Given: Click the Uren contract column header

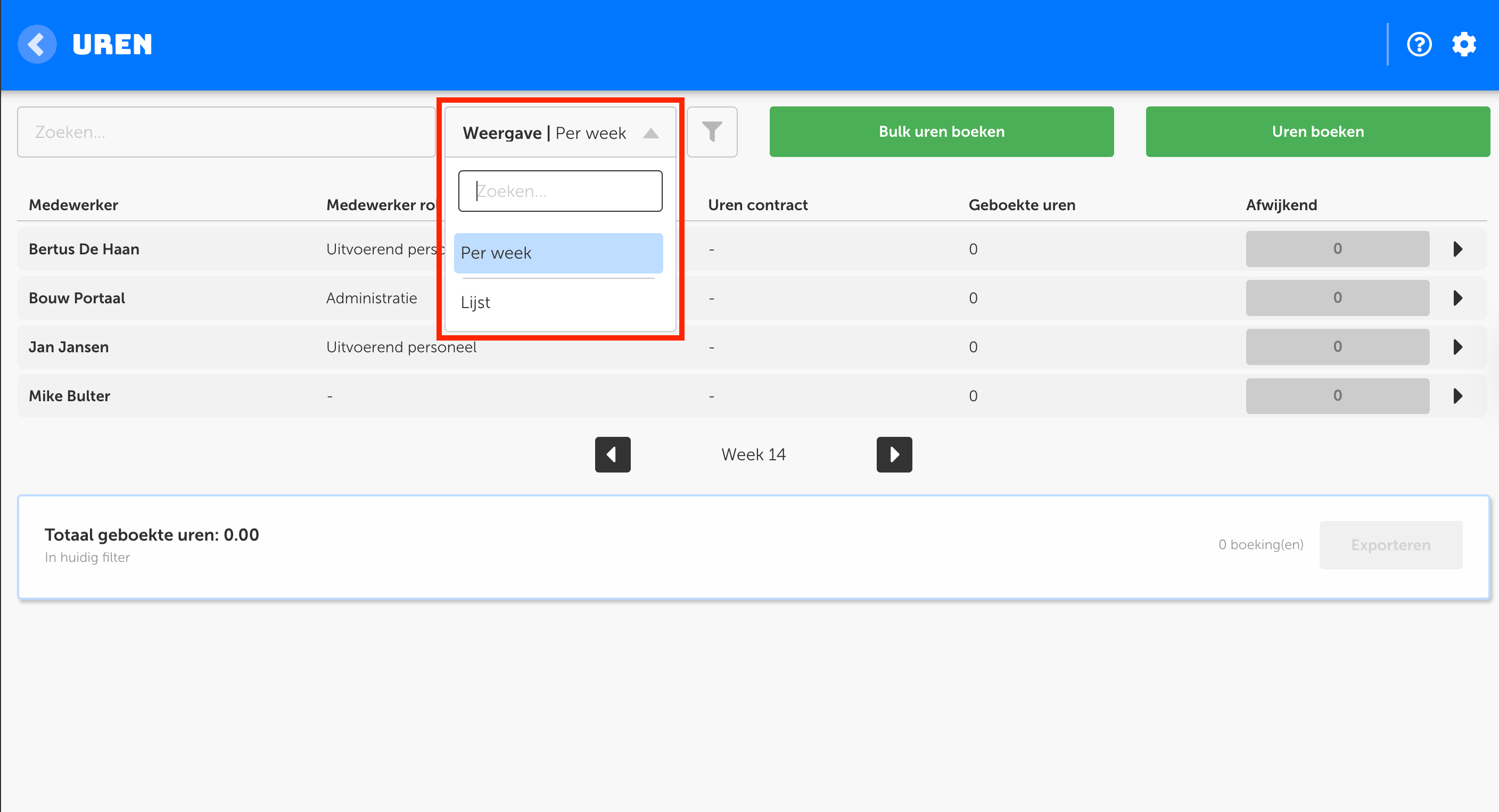Looking at the screenshot, I should pos(757,205).
